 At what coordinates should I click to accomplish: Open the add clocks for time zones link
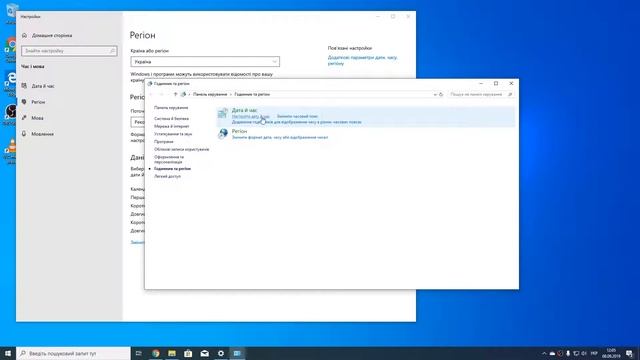point(296,122)
